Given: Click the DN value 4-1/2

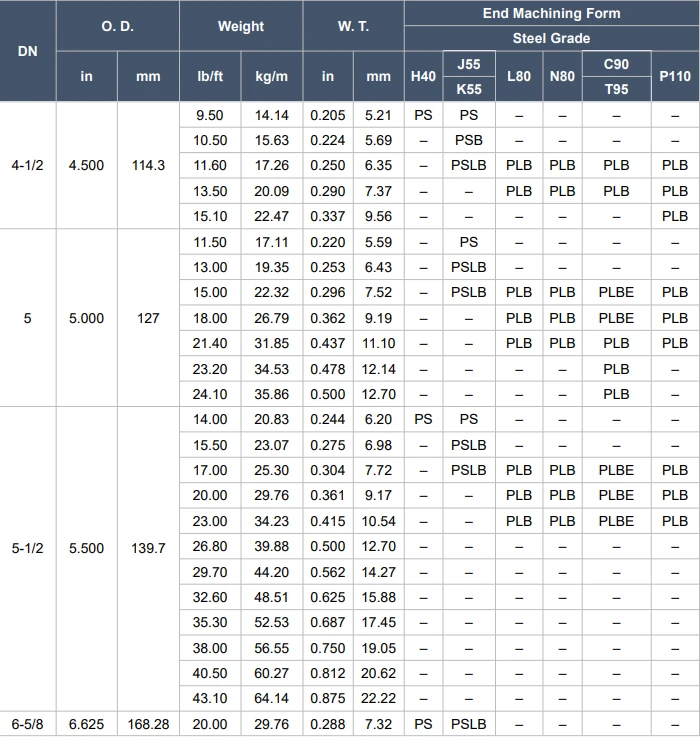Looking at the screenshot, I should 27,165.
